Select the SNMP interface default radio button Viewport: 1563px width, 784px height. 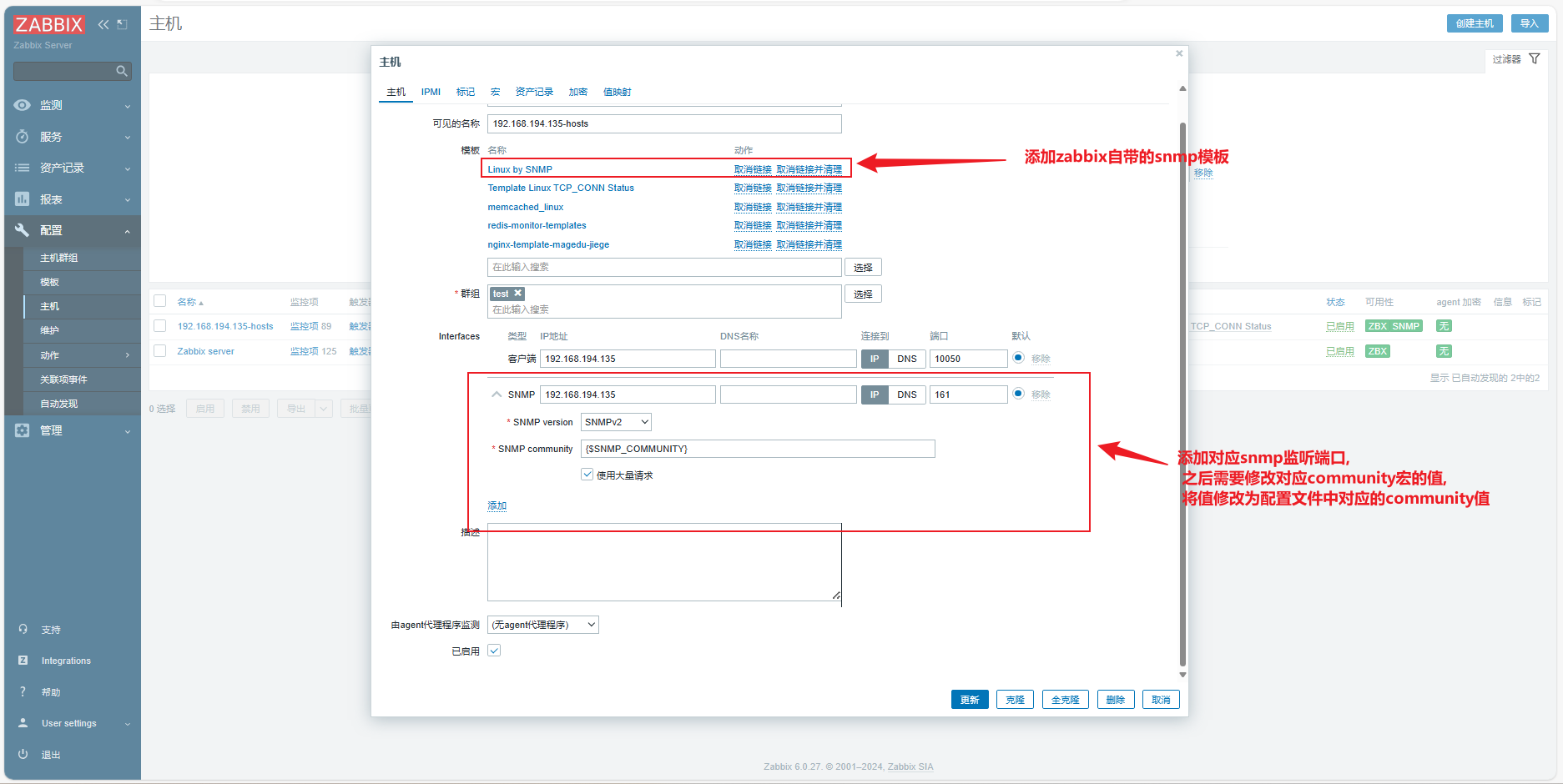[x=1018, y=394]
